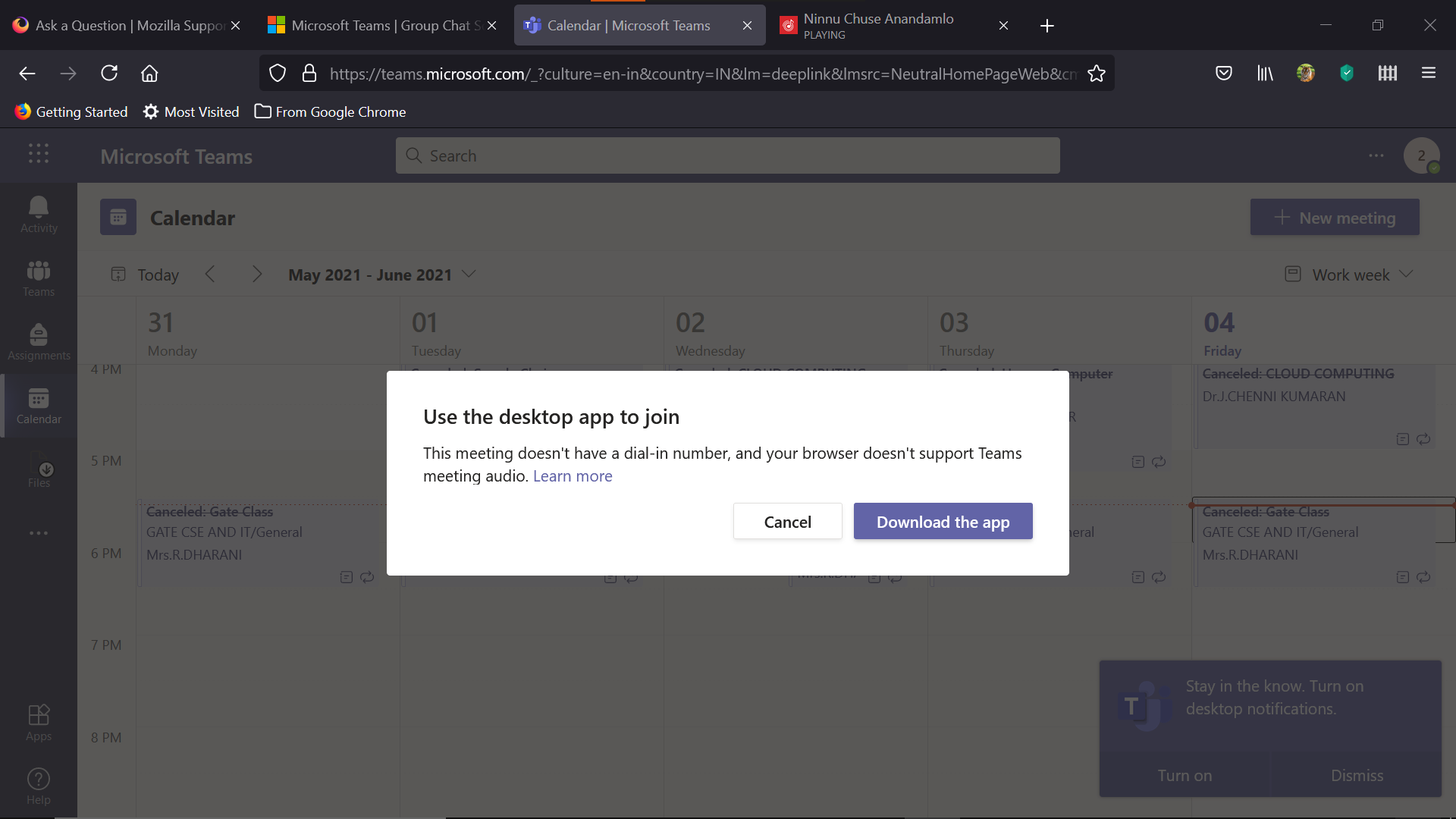Open the Library icon
Screen dimensions: 1456x819
coord(1265,73)
